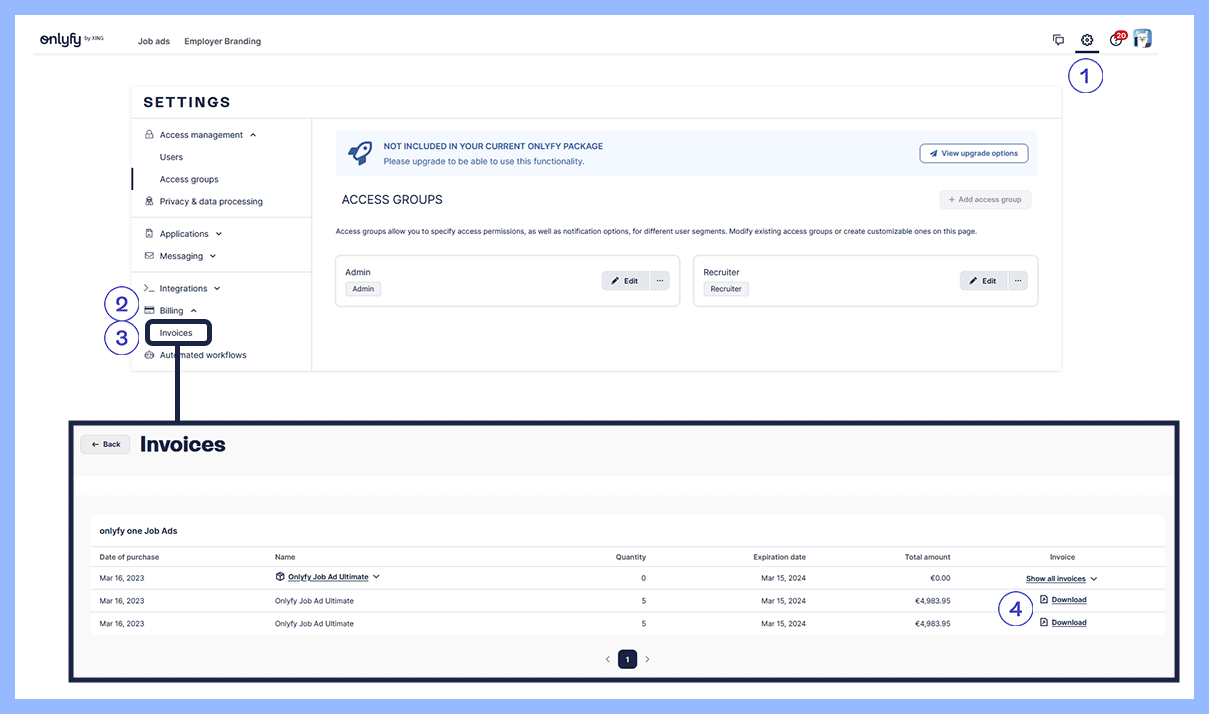Click the Back button on Invoices
This screenshot has width=1209, height=714.
(105, 444)
